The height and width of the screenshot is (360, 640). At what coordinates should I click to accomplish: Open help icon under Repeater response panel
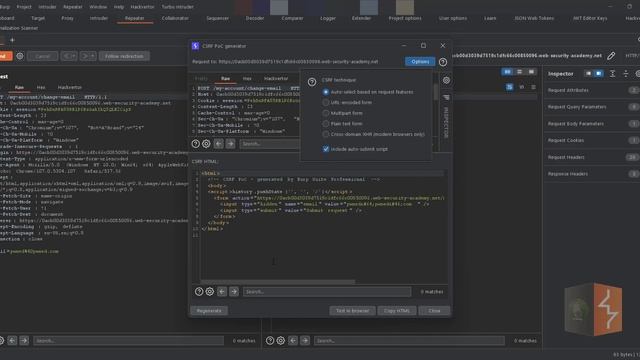click(x=270, y=340)
